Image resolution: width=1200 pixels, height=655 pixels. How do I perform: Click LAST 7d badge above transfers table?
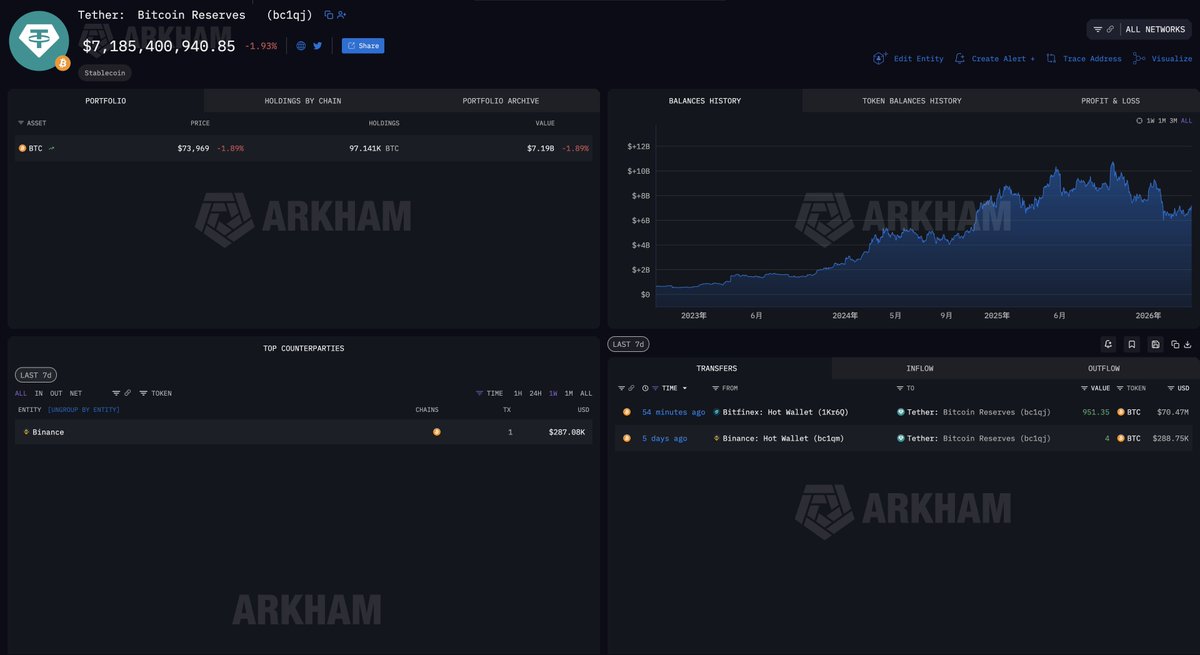(x=629, y=344)
